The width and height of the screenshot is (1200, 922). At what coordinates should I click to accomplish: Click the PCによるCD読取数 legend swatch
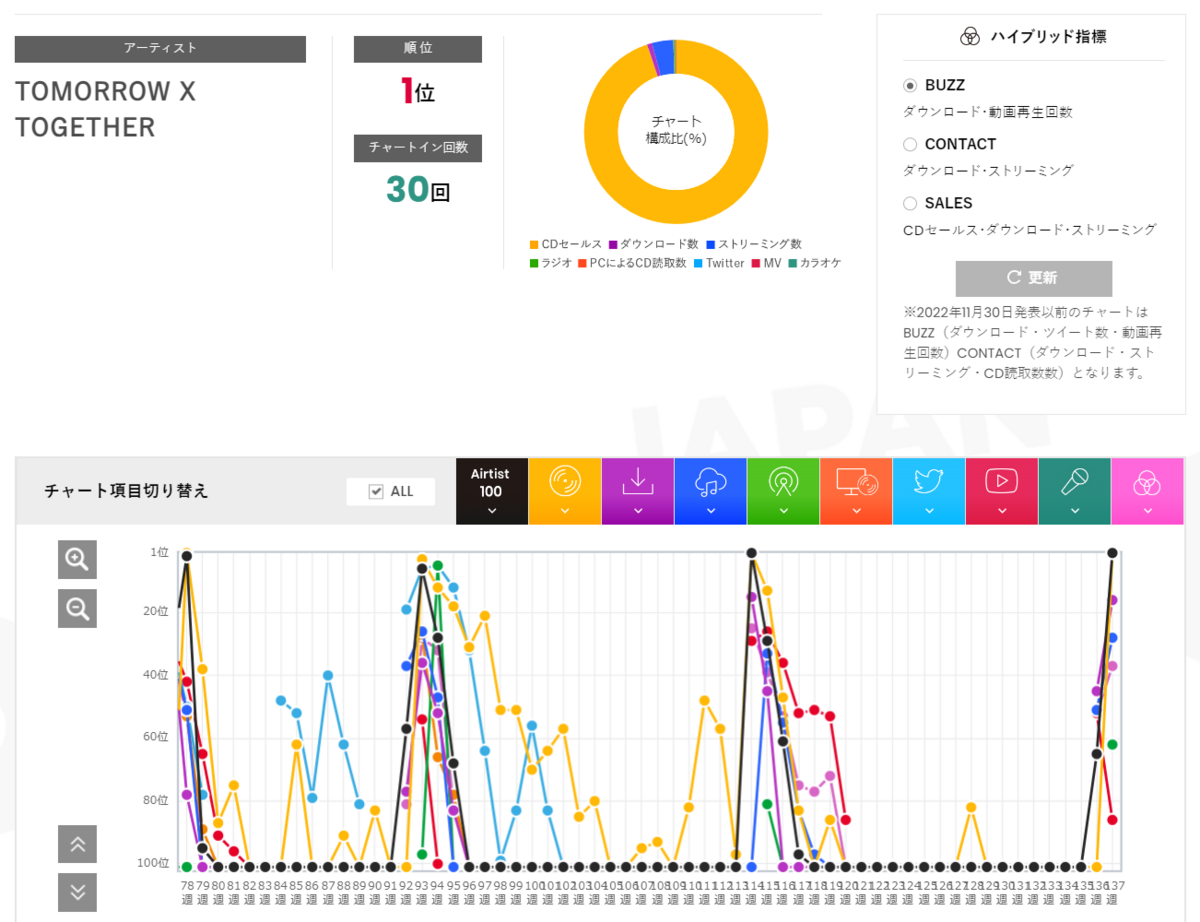582,263
